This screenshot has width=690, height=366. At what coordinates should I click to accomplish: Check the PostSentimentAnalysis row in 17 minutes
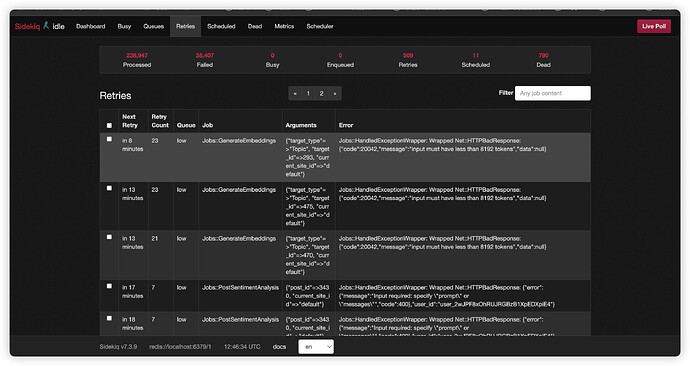point(109,286)
